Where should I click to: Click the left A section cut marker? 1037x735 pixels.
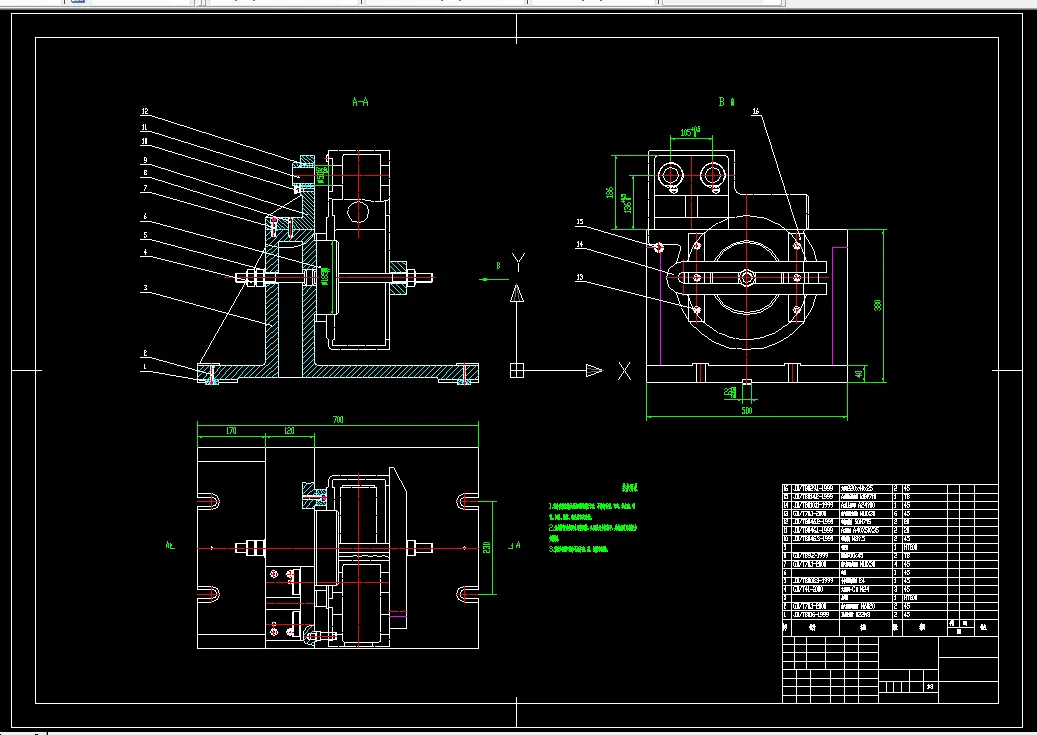(170, 546)
